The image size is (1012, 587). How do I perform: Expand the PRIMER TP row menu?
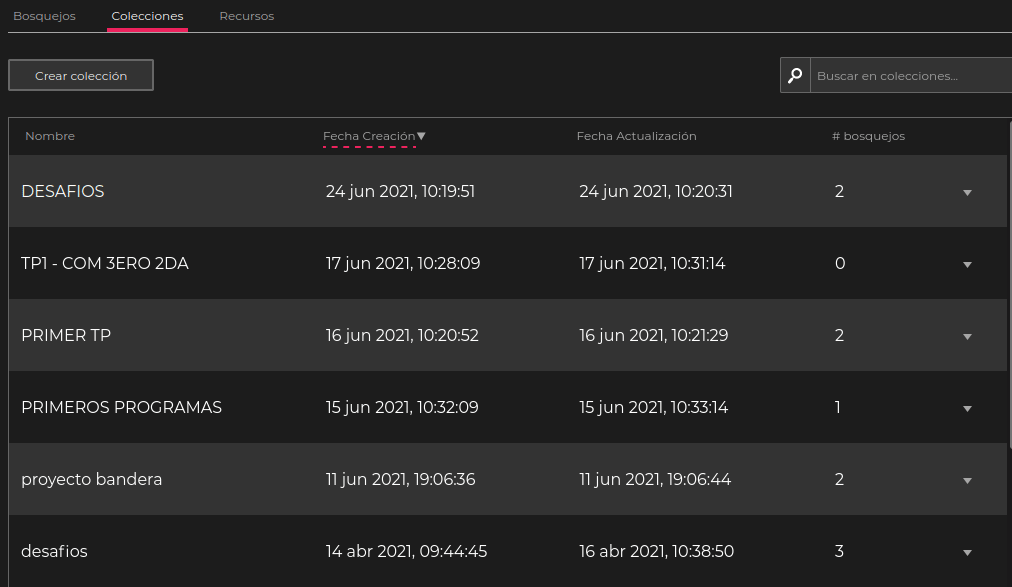pos(967,336)
